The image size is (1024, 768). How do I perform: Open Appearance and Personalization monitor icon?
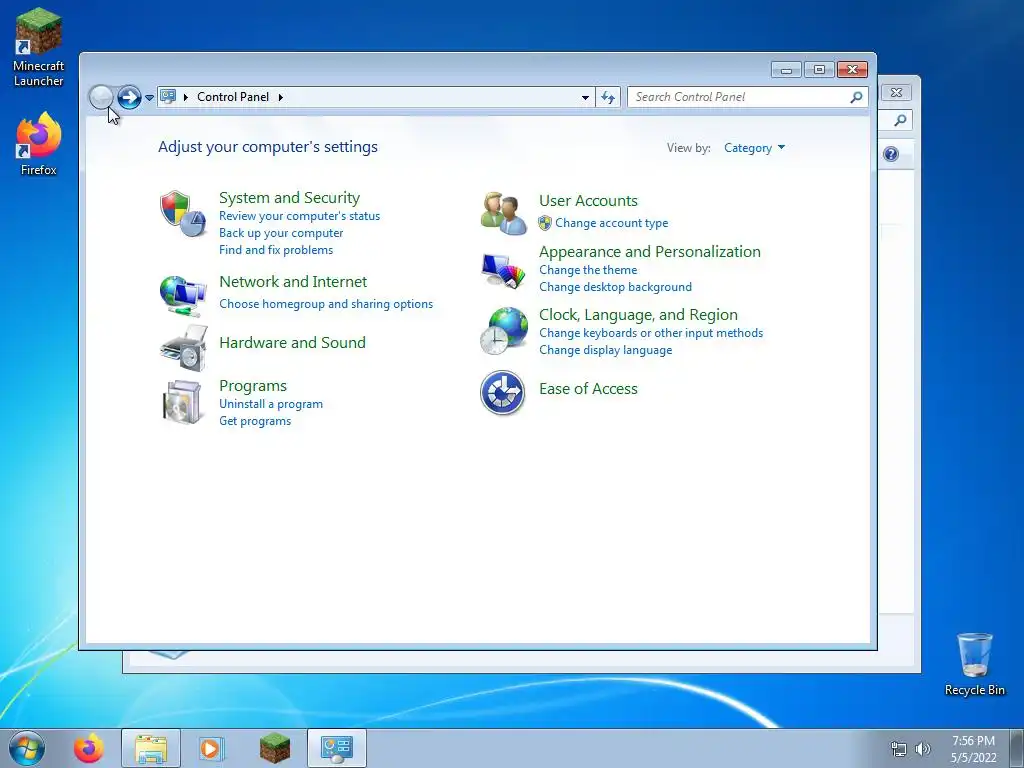[503, 270]
